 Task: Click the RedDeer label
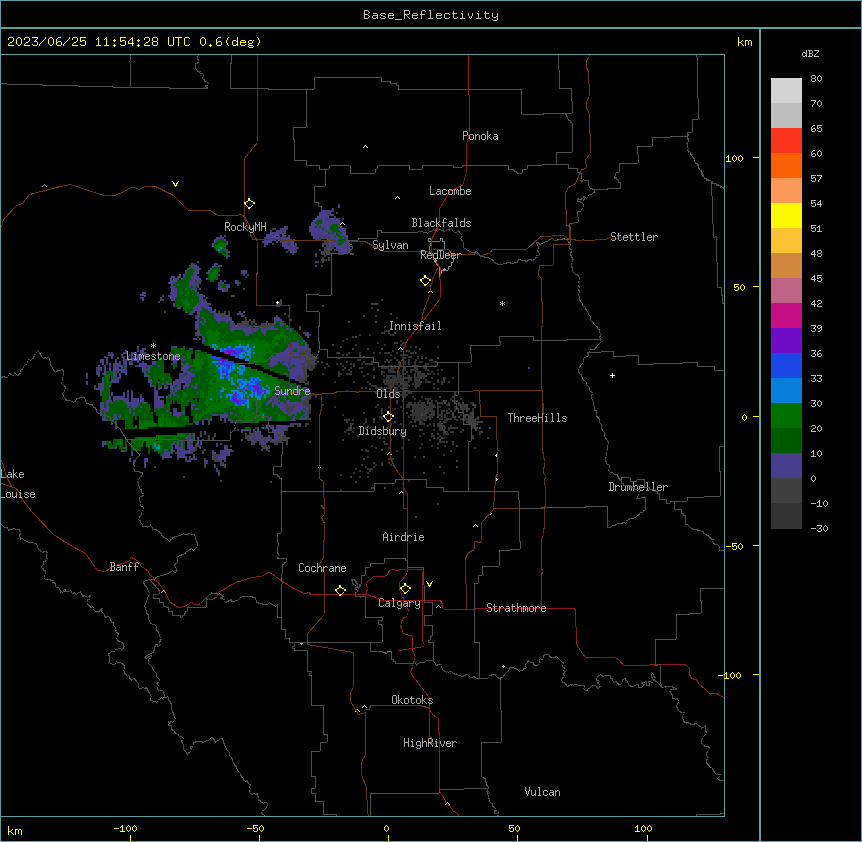[x=440, y=255]
